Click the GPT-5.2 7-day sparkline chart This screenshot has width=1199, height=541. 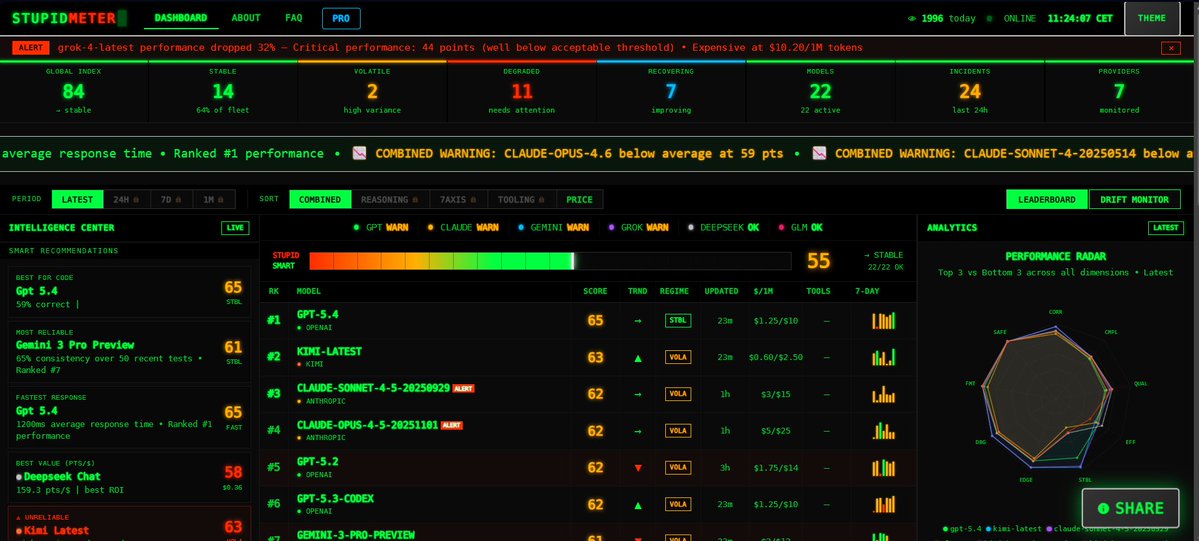883,468
